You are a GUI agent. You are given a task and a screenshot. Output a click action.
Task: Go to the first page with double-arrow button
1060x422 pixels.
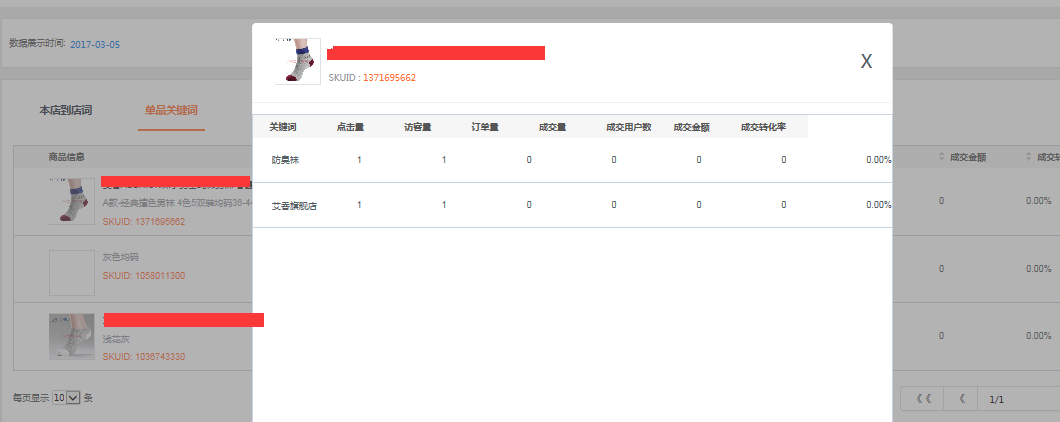923,399
